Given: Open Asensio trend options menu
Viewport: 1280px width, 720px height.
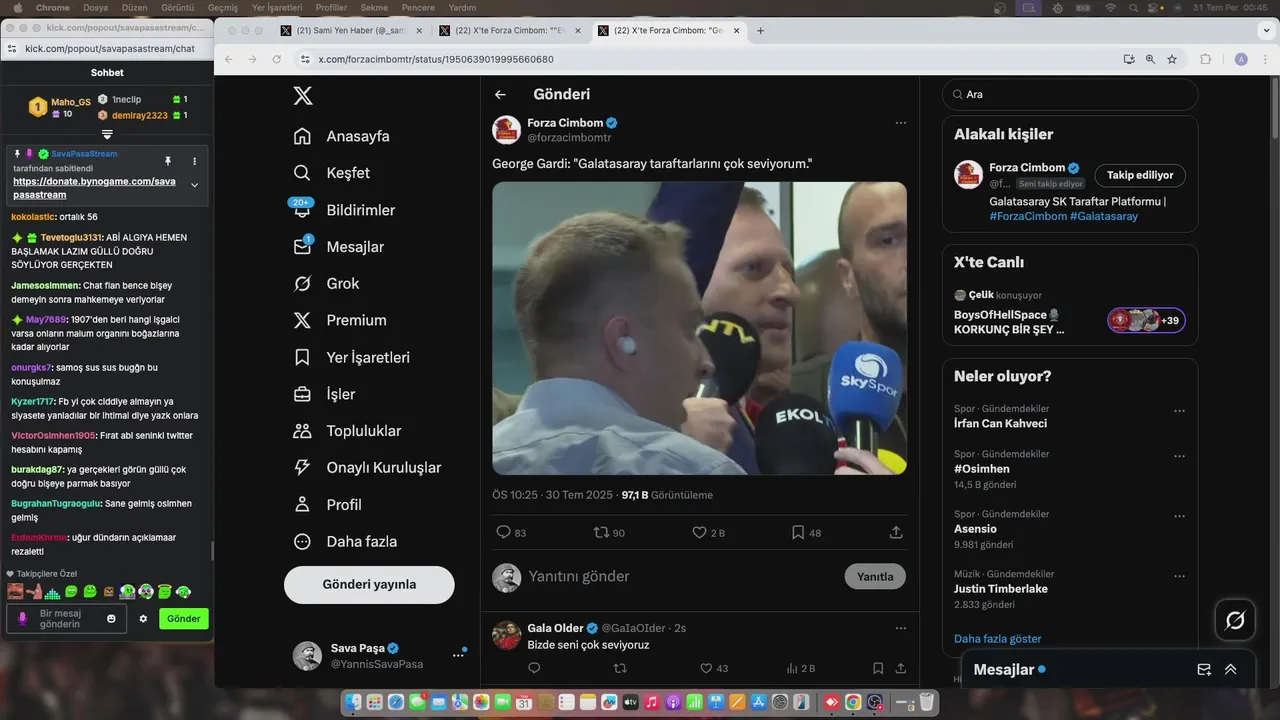Looking at the screenshot, I should (1180, 516).
